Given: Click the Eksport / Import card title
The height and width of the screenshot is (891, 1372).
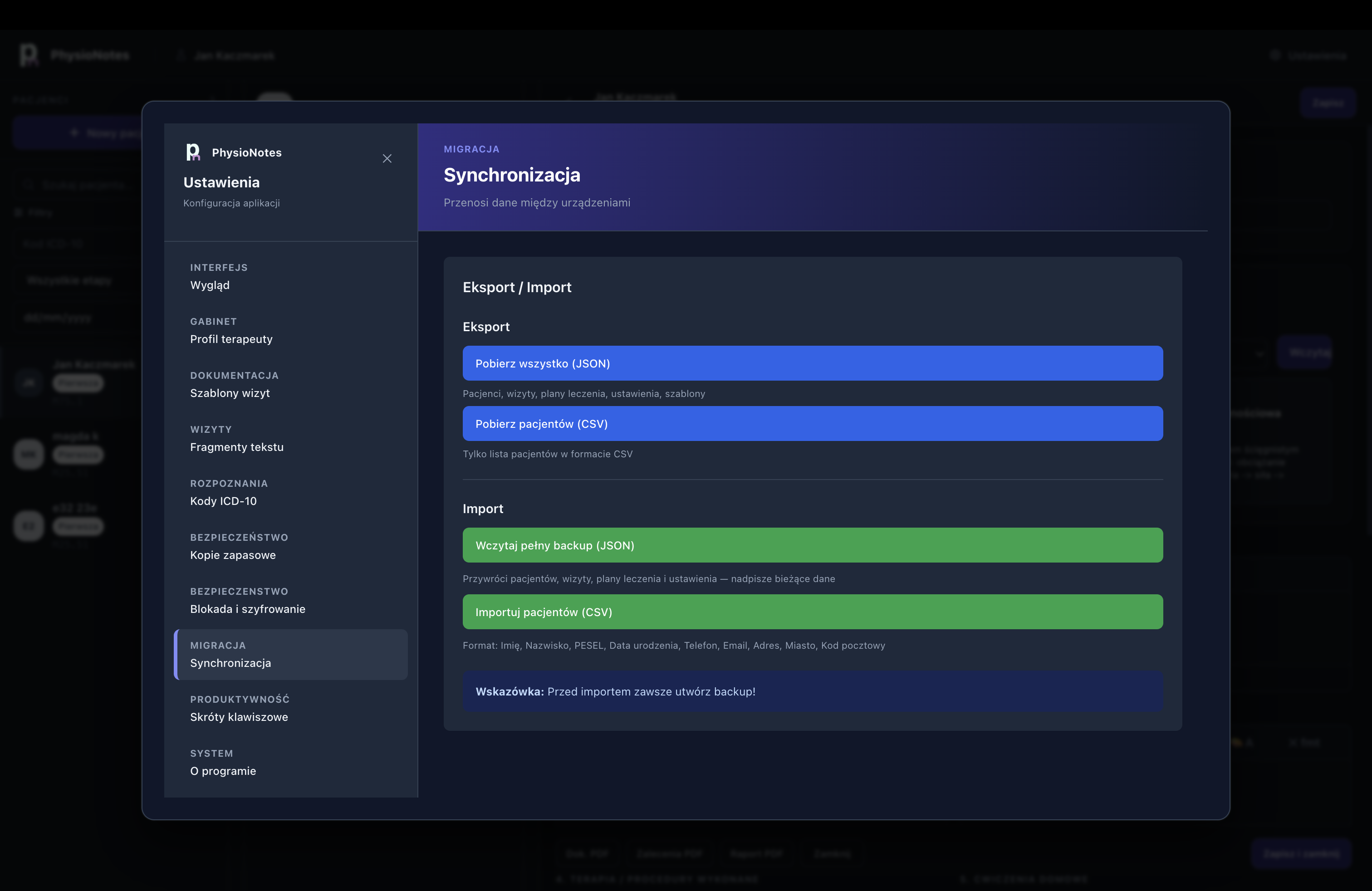Looking at the screenshot, I should (517, 287).
